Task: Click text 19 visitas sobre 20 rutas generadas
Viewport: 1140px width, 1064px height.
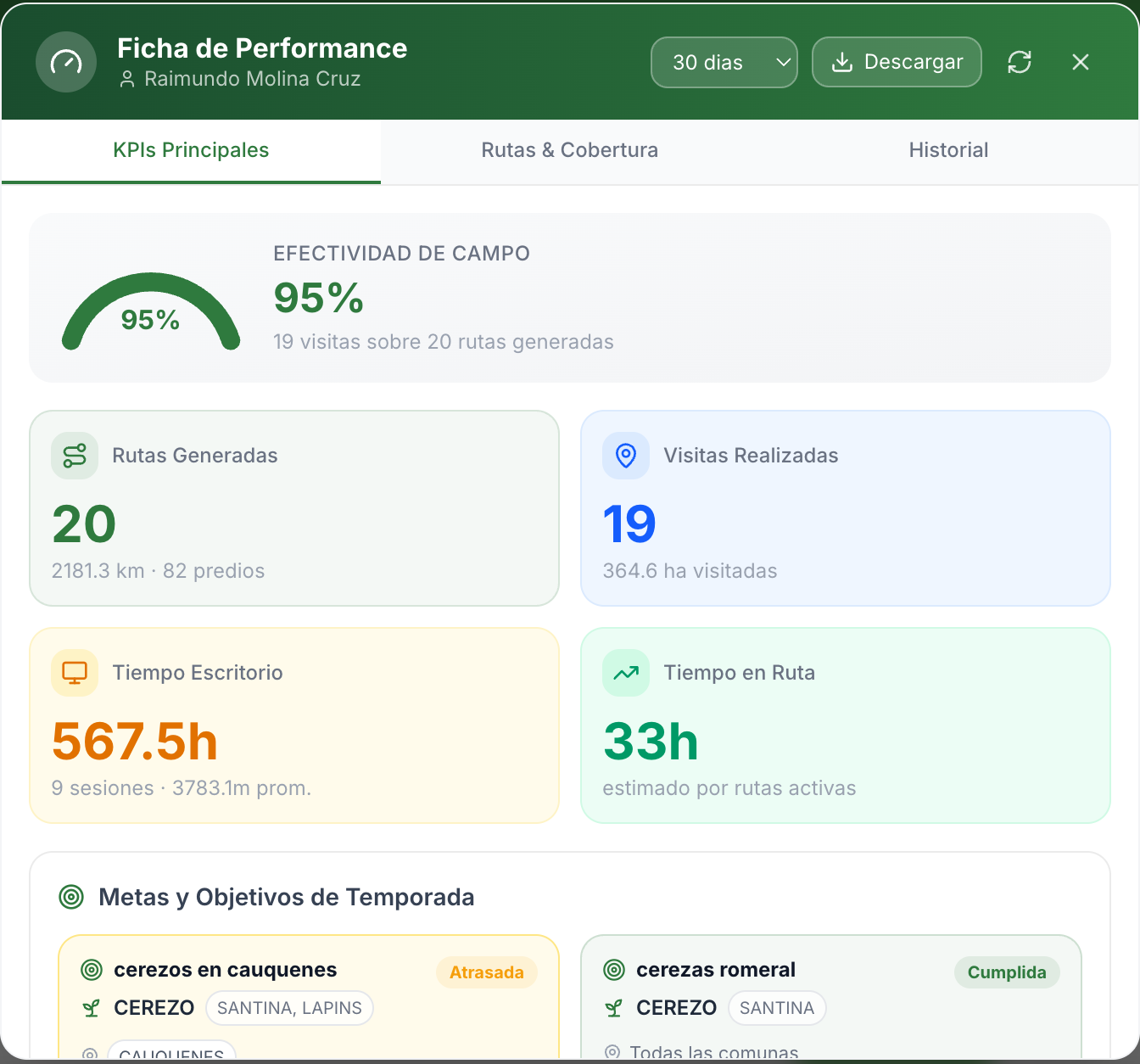Action: click(x=444, y=342)
